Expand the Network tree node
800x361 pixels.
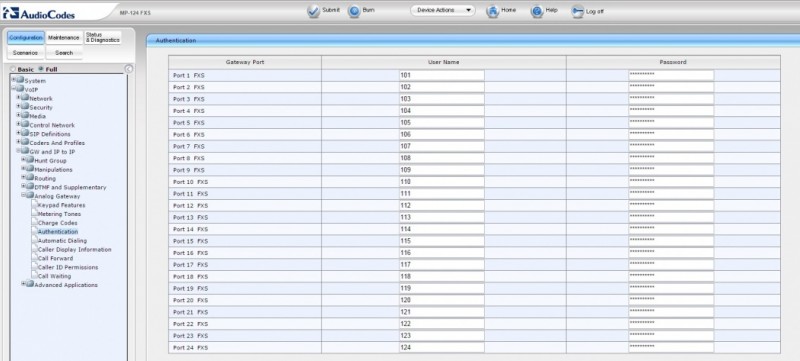pyautogui.click(x=18, y=97)
